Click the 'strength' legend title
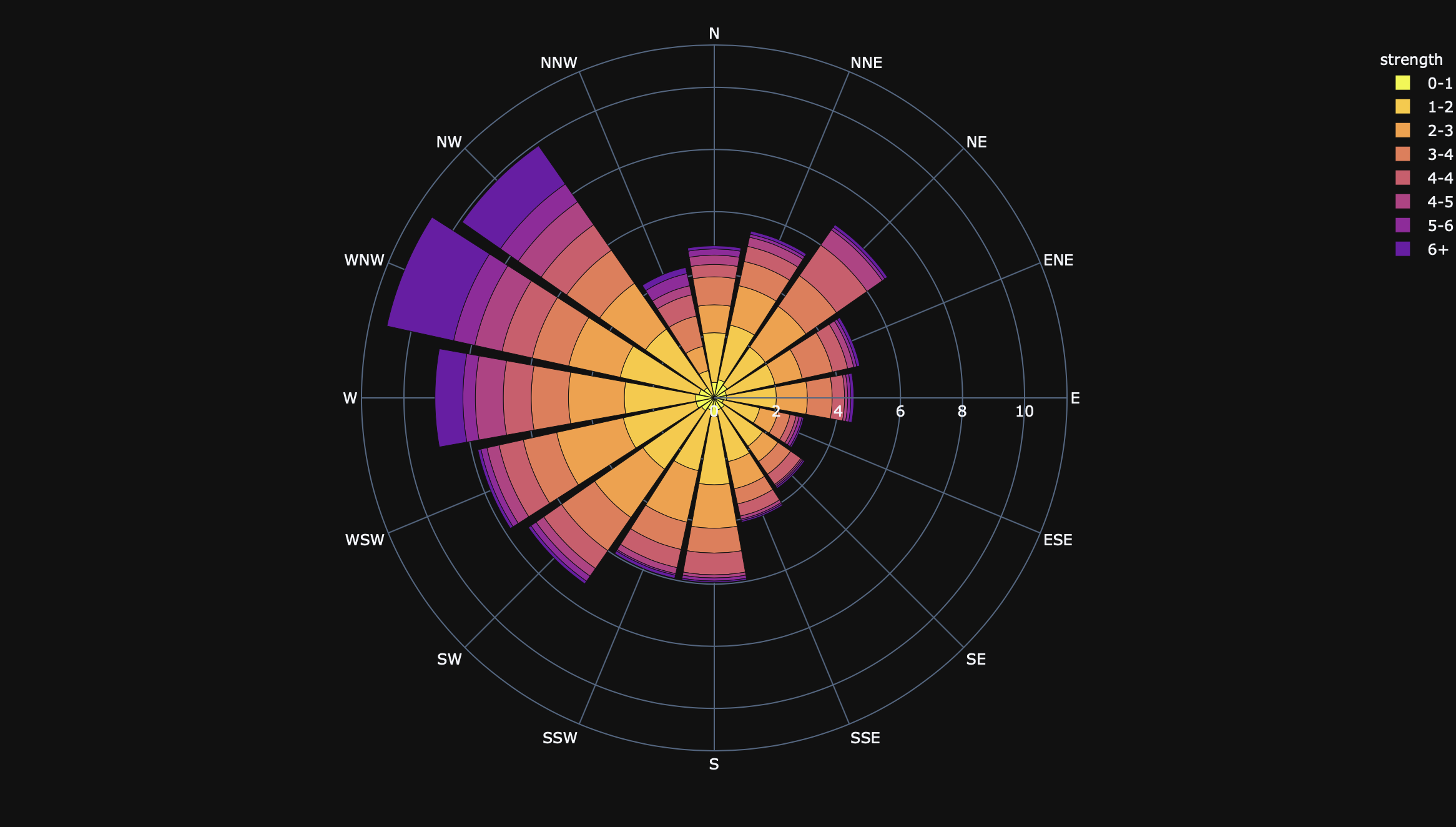The height and width of the screenshot is (827, 1456). (1411, 60)
